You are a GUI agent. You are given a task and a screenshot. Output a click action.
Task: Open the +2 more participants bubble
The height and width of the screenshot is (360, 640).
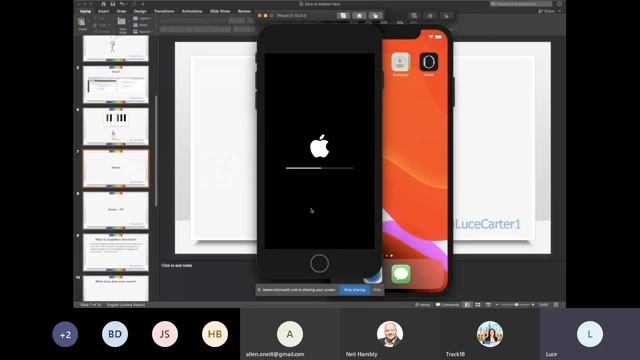point(65,334)
